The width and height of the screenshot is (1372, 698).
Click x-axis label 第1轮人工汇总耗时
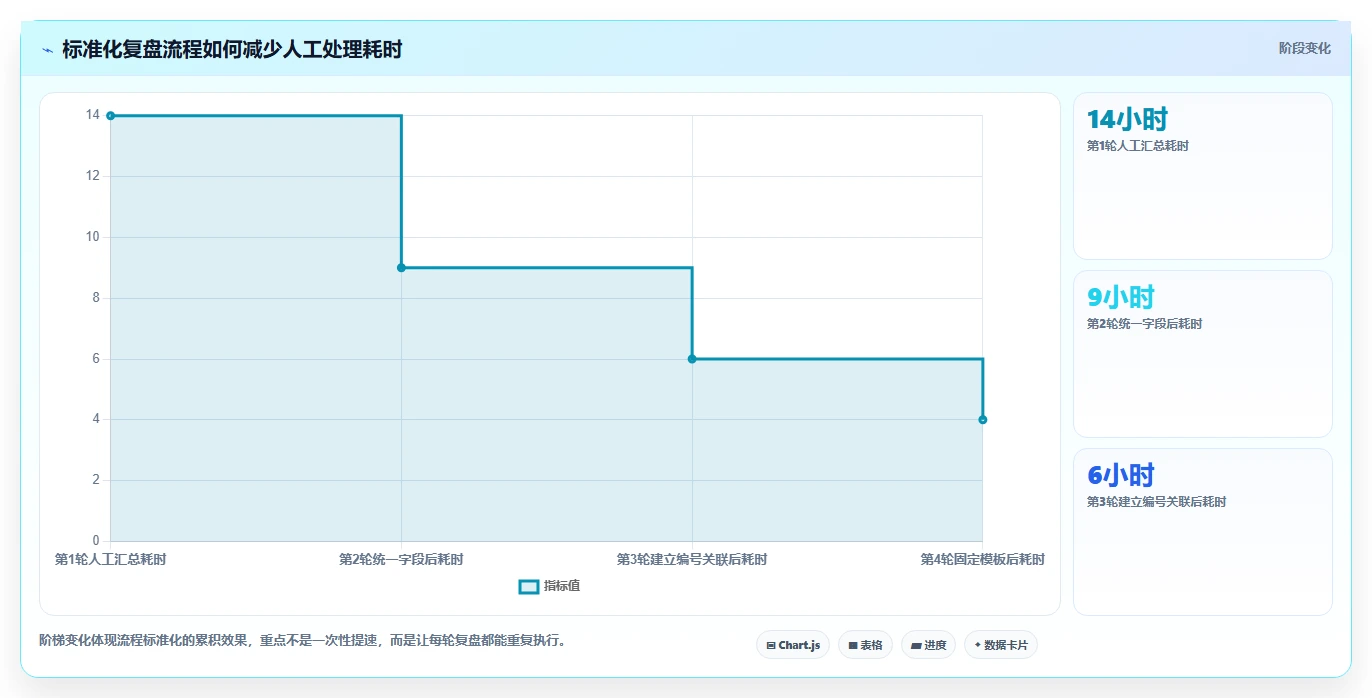[110, 560]
